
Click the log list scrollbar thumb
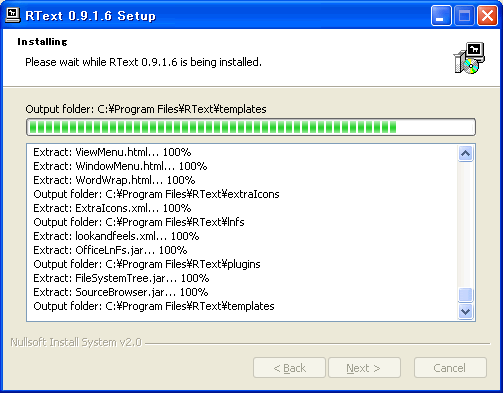(465, 295)
